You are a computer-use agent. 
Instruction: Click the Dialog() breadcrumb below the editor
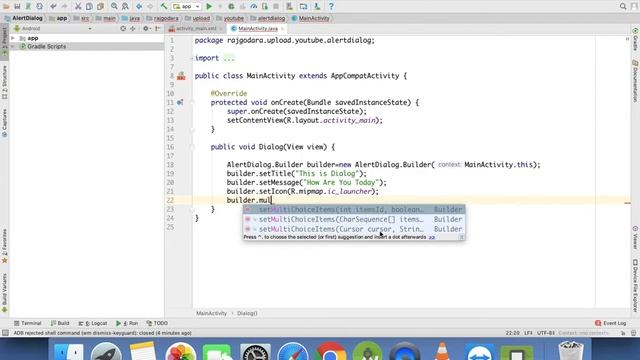pyautogui.click(x=247, y=313)
